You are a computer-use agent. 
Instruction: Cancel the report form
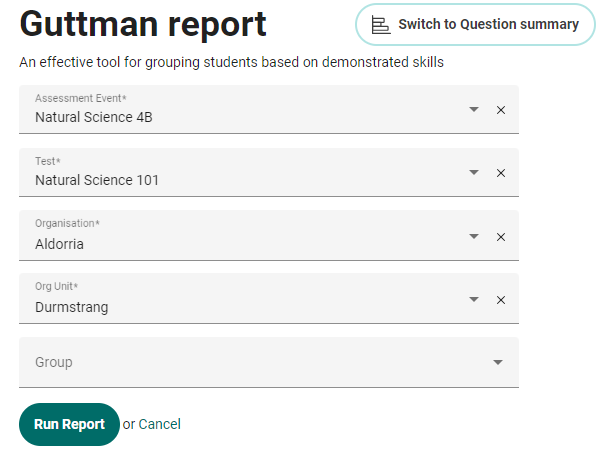(160, 424)
